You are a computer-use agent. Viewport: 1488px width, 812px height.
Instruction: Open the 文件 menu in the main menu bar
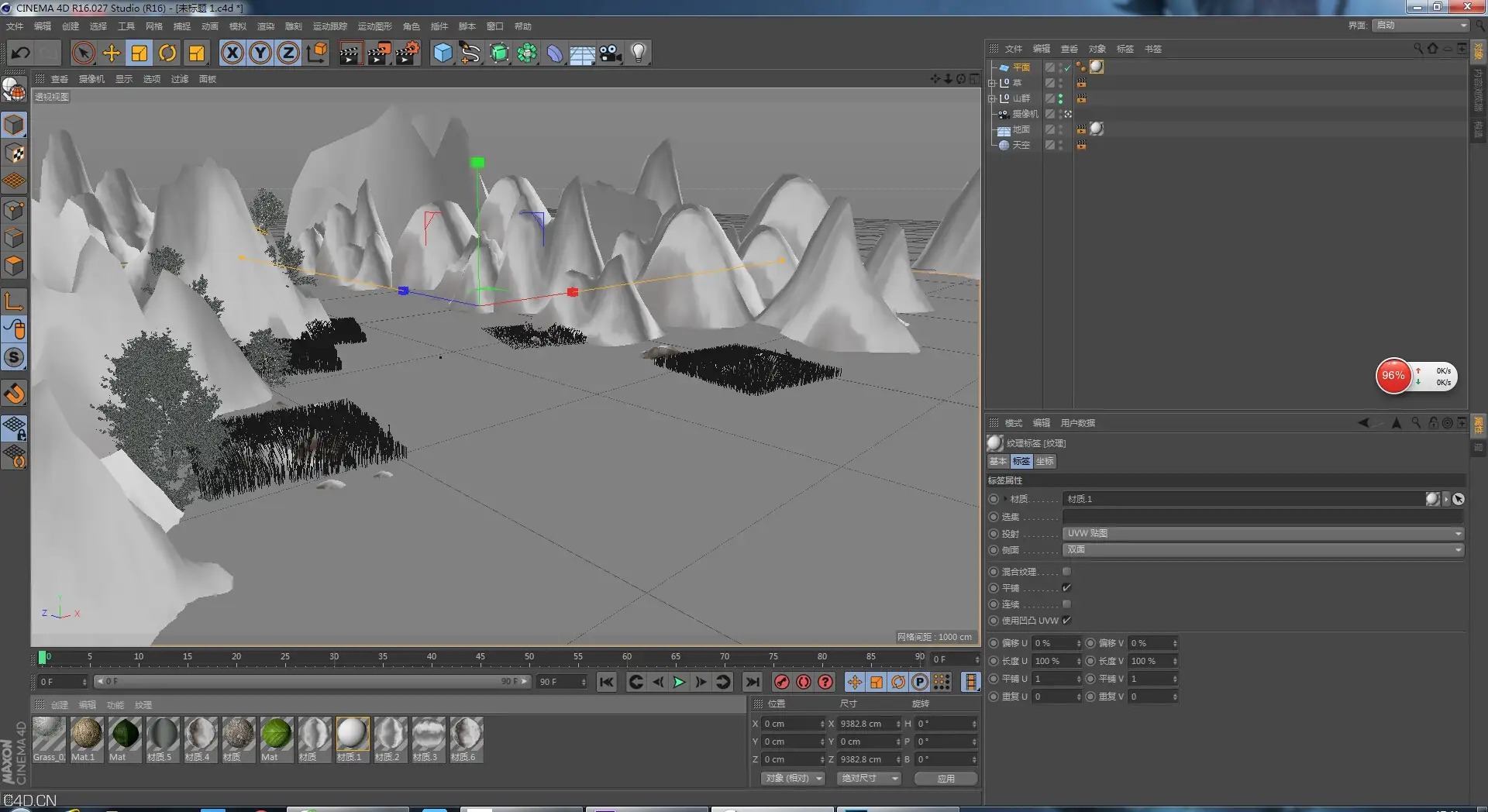pyautogui.click(x=15, y=26)
